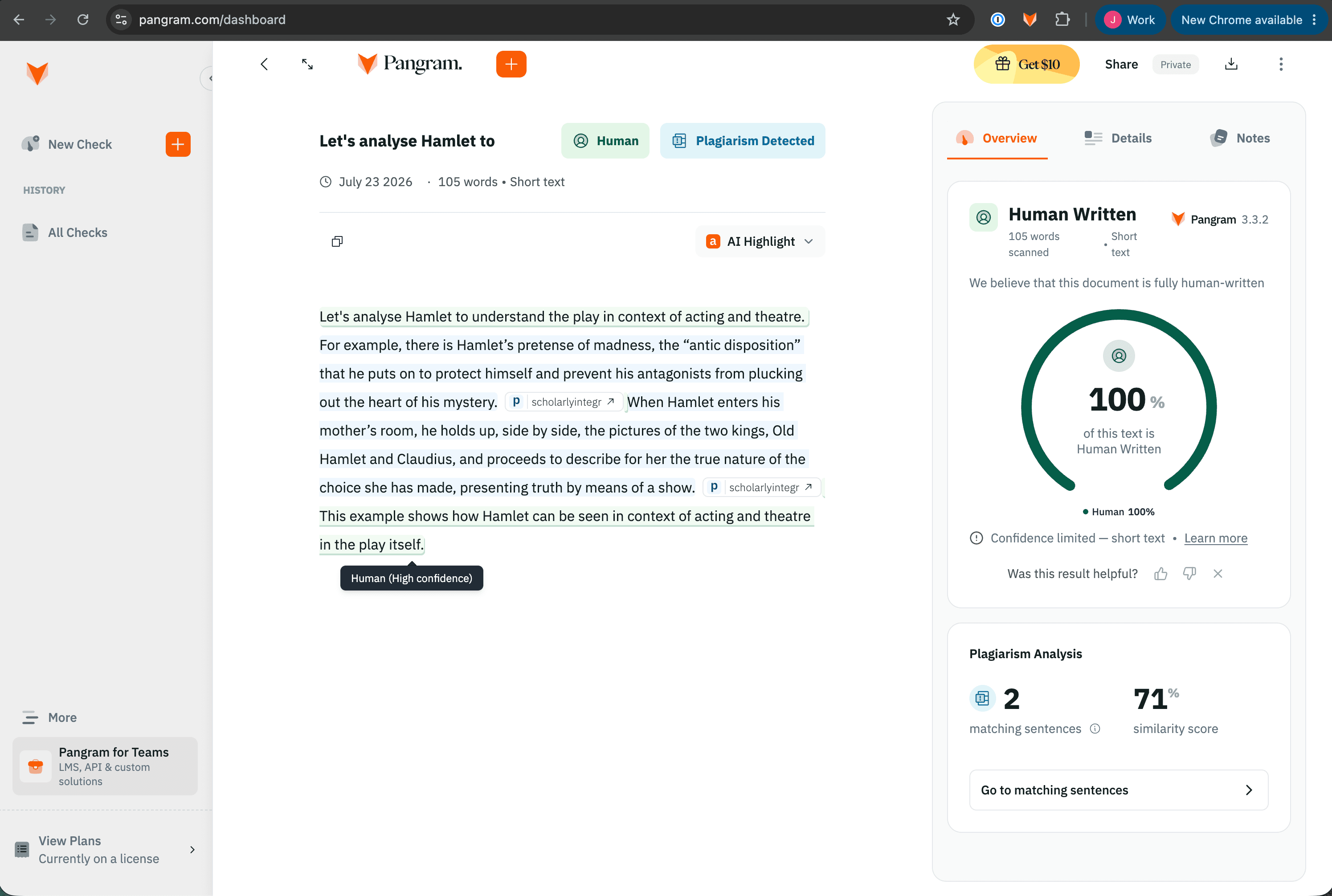Open second scholarlyintegr source link

[761, 488]
